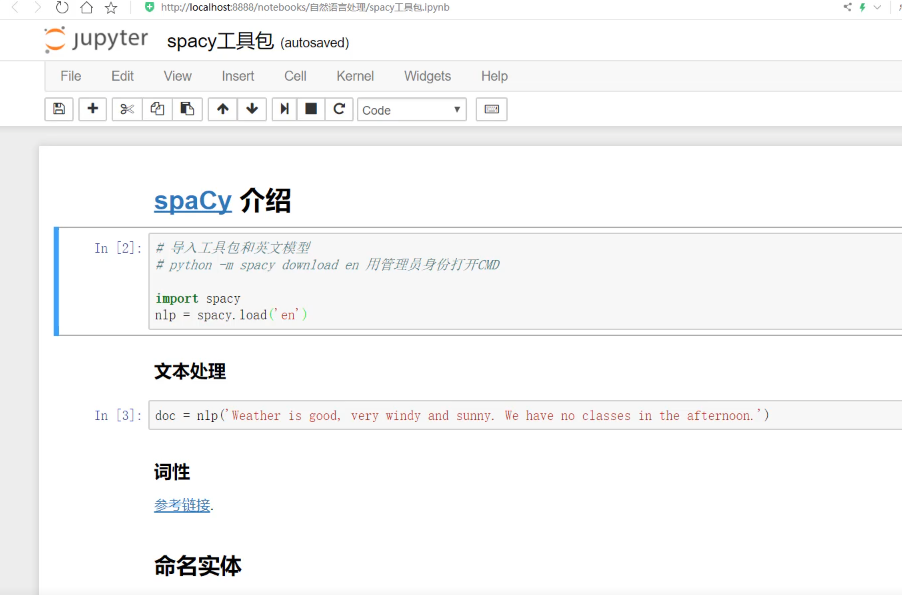
Task: Follow the 参考链接 hyperlink
Action: tap(182, 505)
